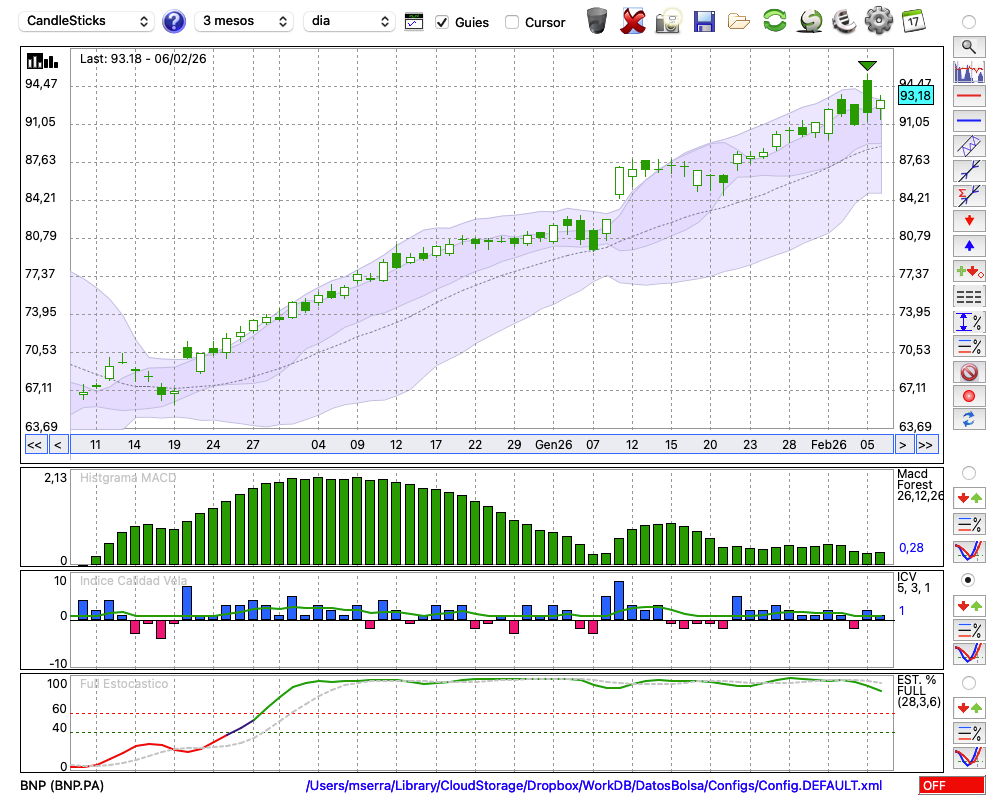1000x800 pixels.
Task: Click the config file path link
Action: pos(594,786)
